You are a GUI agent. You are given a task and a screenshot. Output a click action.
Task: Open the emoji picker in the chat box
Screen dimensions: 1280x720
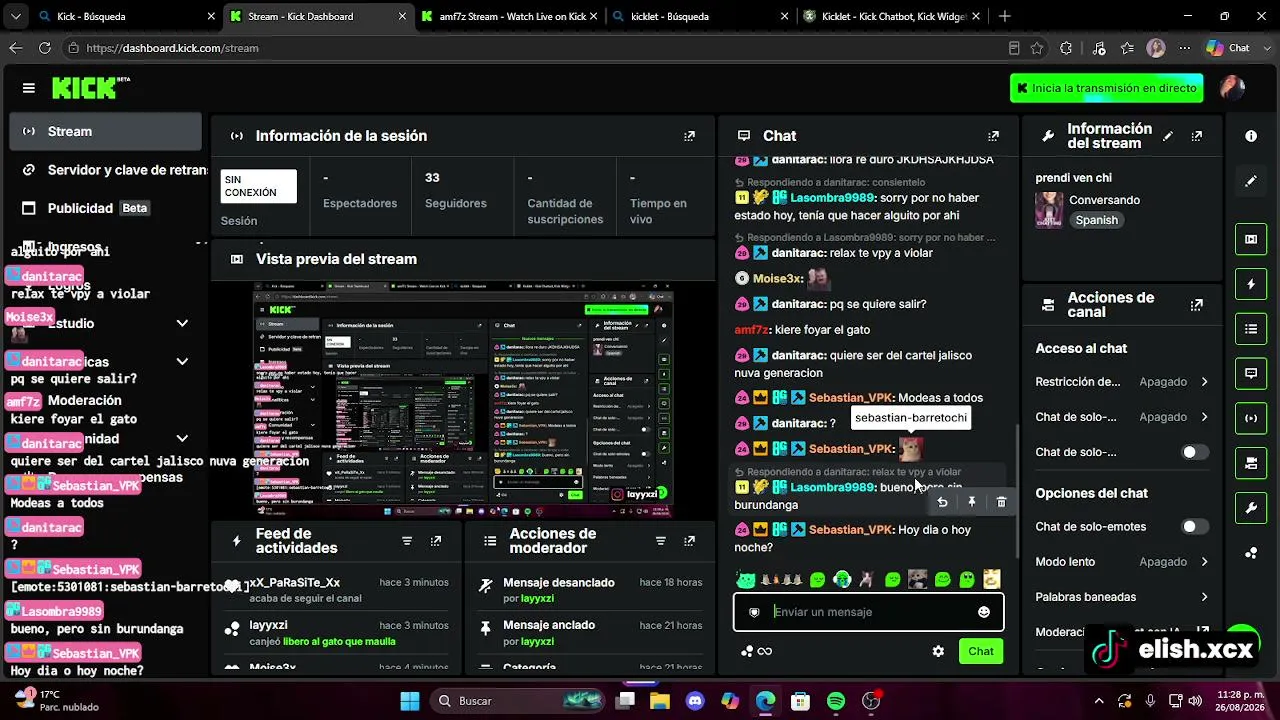click(x=984, y=612)
